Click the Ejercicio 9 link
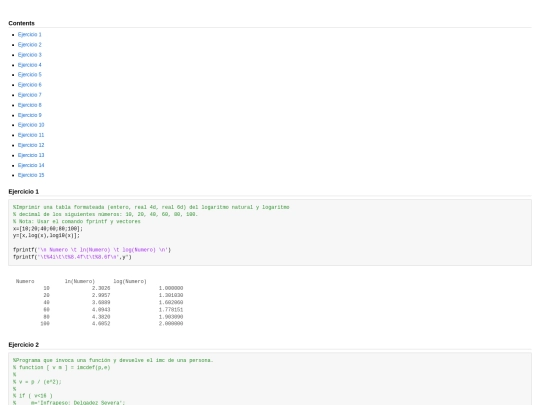The image size is (540, 405). click(30, 115)
